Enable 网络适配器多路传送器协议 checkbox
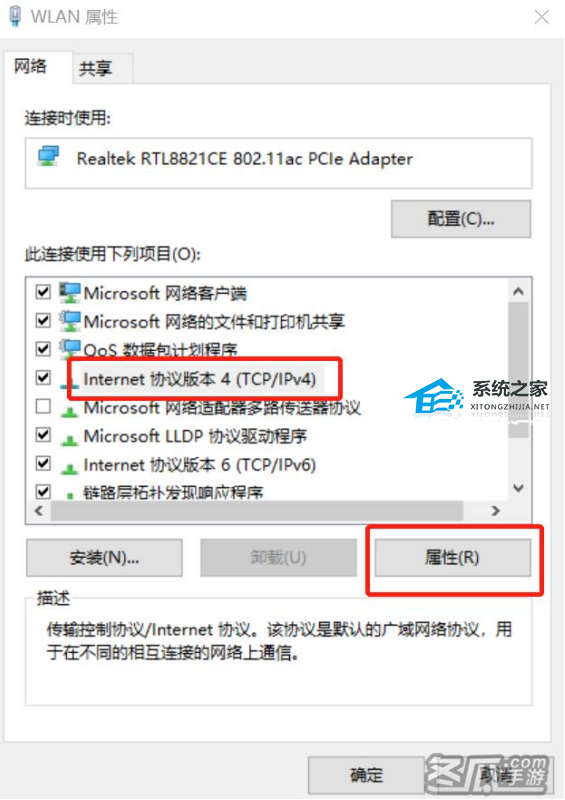The image size is (565, 800). (43, 407)
